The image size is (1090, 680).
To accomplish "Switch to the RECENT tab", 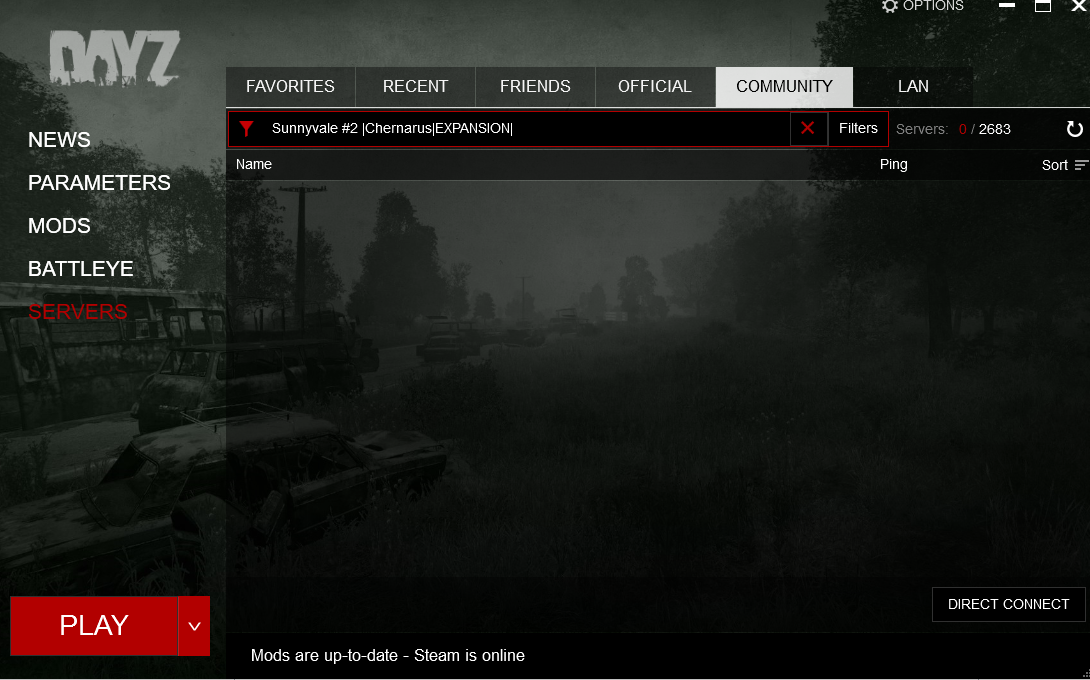I will click(x=416, y=86).
